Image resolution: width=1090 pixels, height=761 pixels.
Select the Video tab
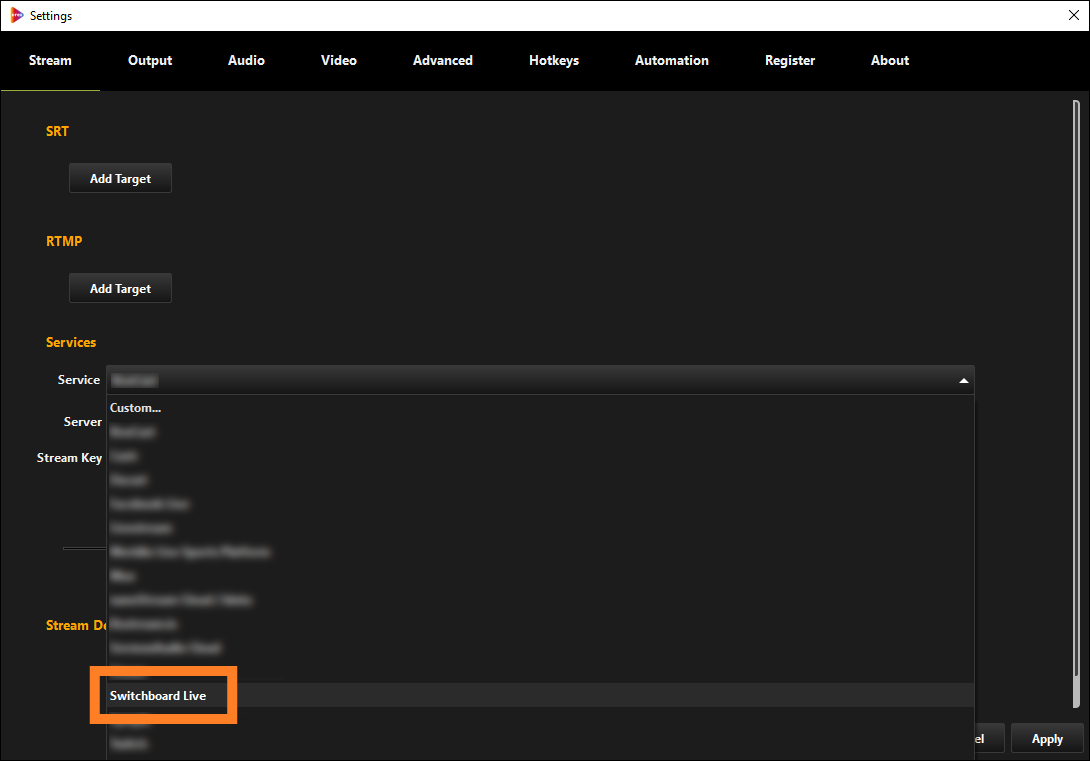339,60
